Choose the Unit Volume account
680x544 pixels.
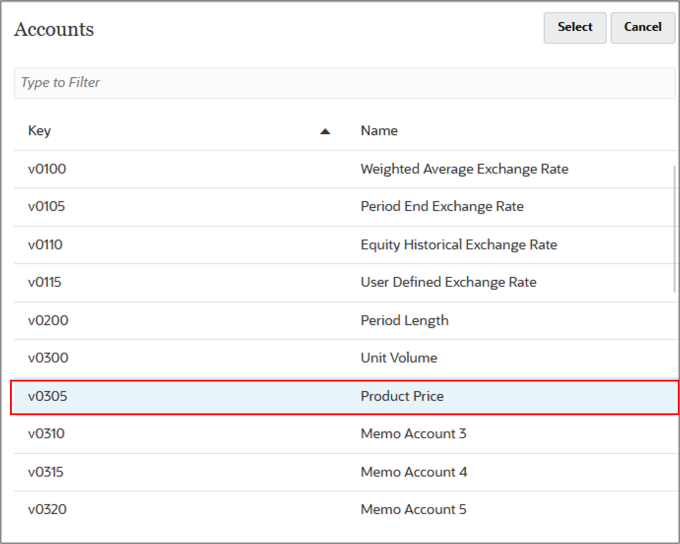tap(399, 358)
